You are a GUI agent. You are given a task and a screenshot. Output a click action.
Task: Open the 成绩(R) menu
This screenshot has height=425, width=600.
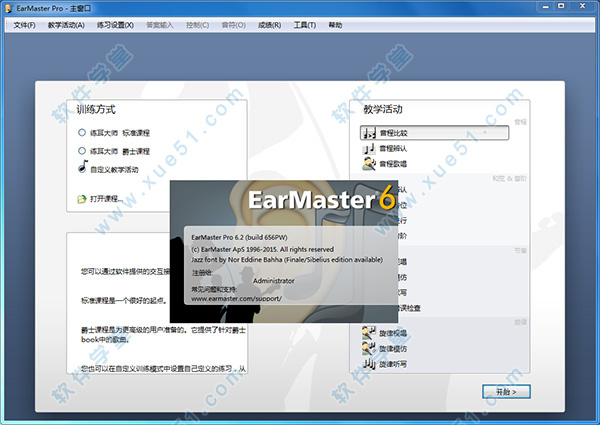[269, 25]
